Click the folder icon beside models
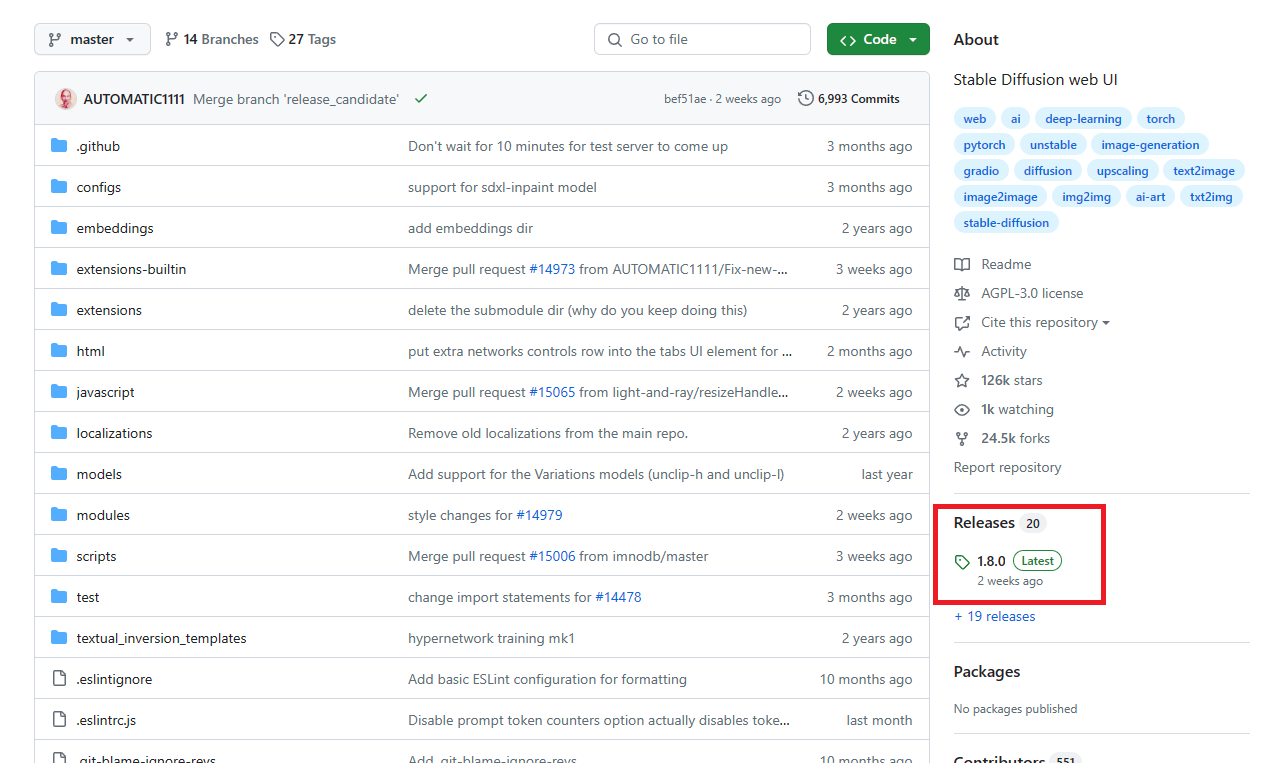The width and height of the screenshot is (1268, 763). 58,474
